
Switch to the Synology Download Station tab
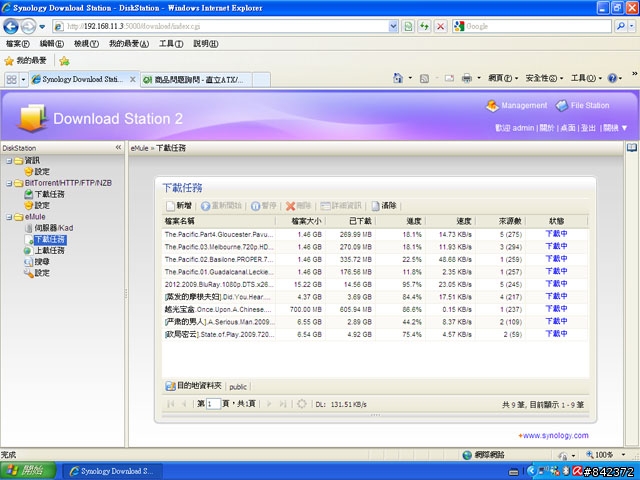pos(81,79)
